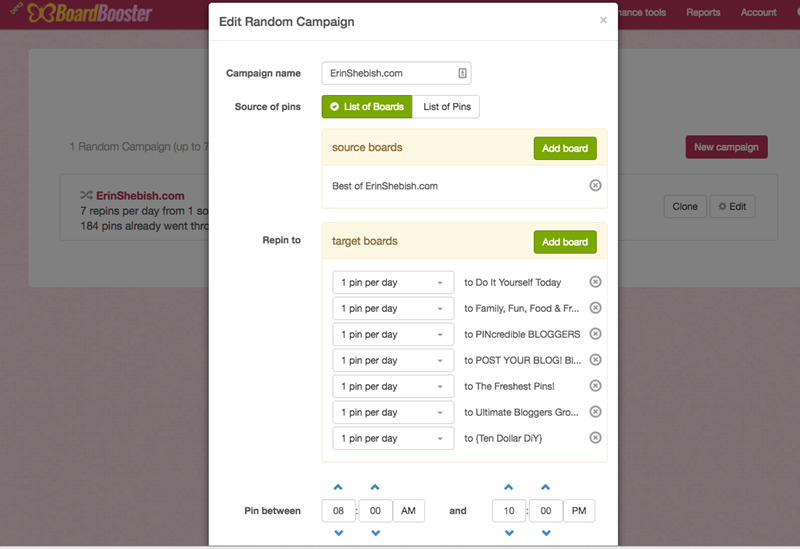Decrease the start hour with the down arrow
The image size is (800, 549).
coord(338,533)
